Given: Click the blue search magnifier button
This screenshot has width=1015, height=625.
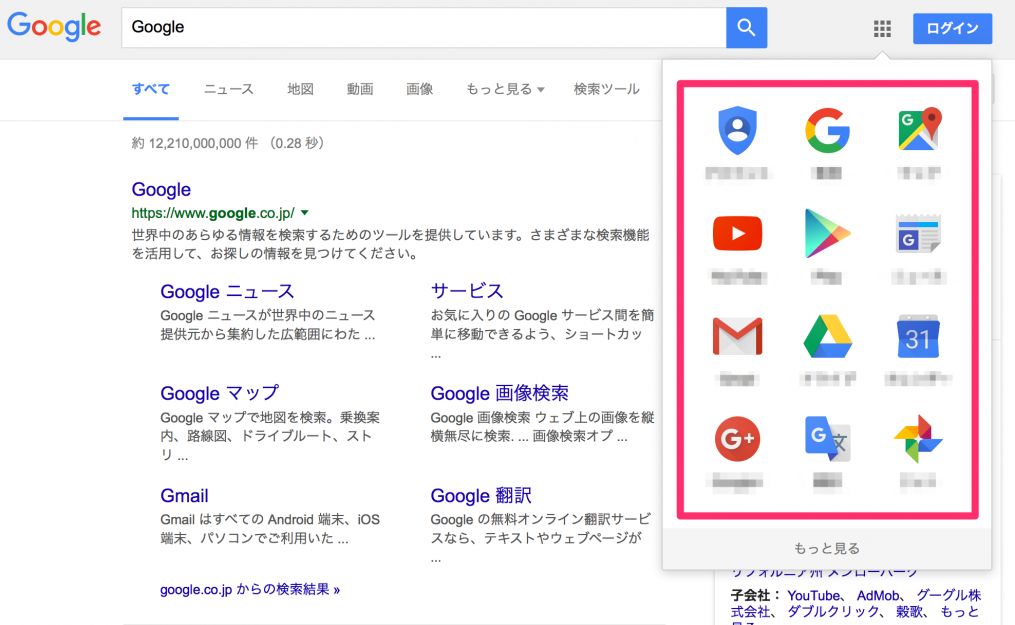Looking at the screenshot, I should pos(746,28).
